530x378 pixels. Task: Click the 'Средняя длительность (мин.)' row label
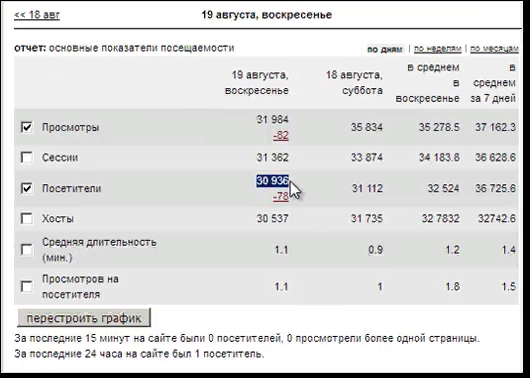pos(99,250)
